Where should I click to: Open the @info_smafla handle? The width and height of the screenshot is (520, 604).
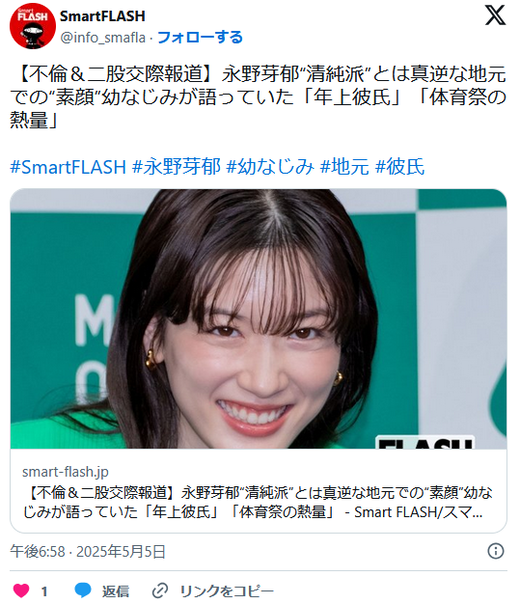pyautogui.click(x=103, y=38)
